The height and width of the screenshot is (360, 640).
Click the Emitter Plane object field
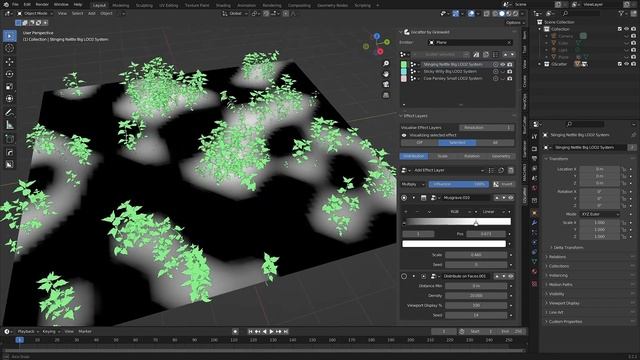click(470, 42)
